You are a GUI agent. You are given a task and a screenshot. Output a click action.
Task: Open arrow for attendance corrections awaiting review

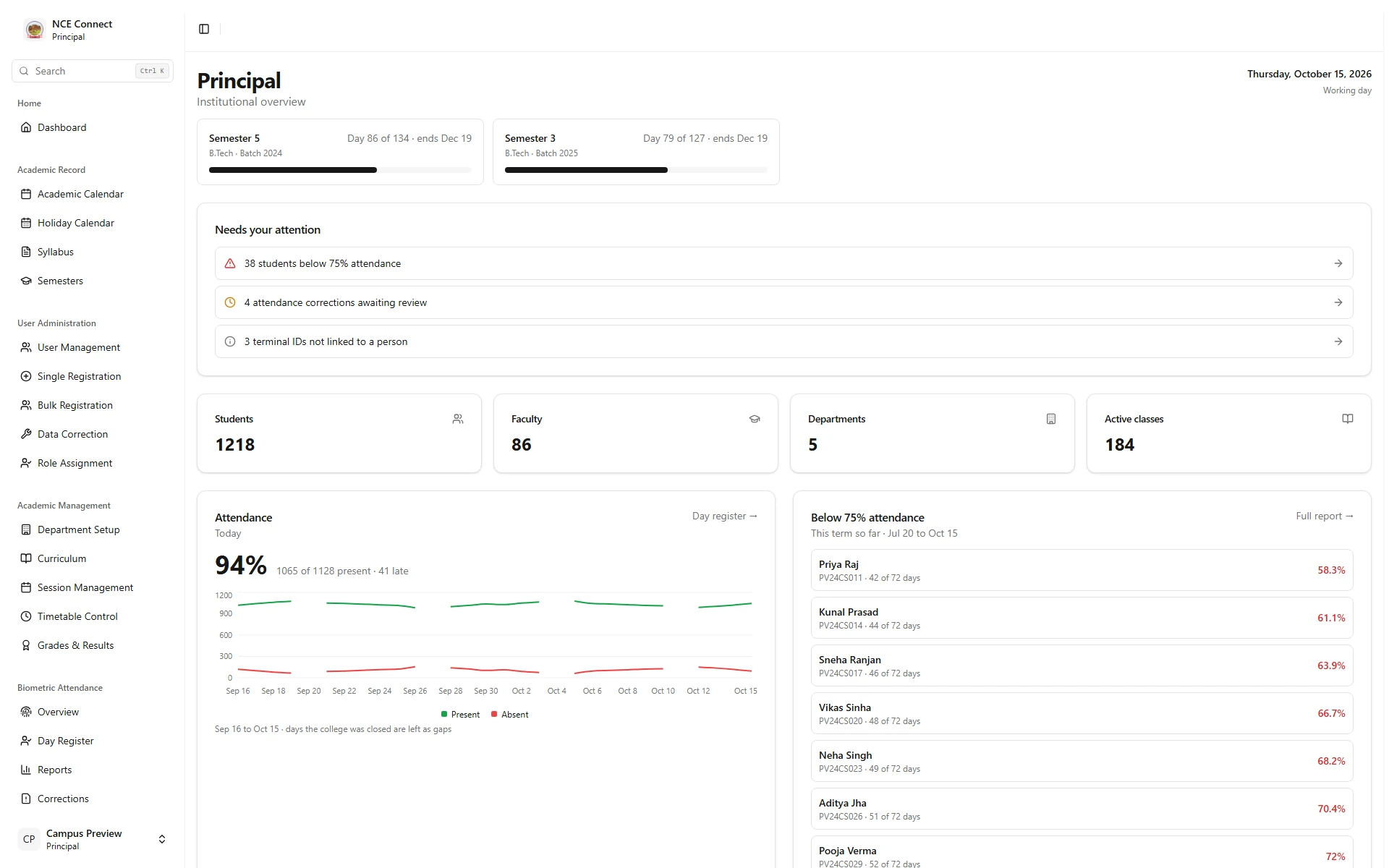point(1338,302)
